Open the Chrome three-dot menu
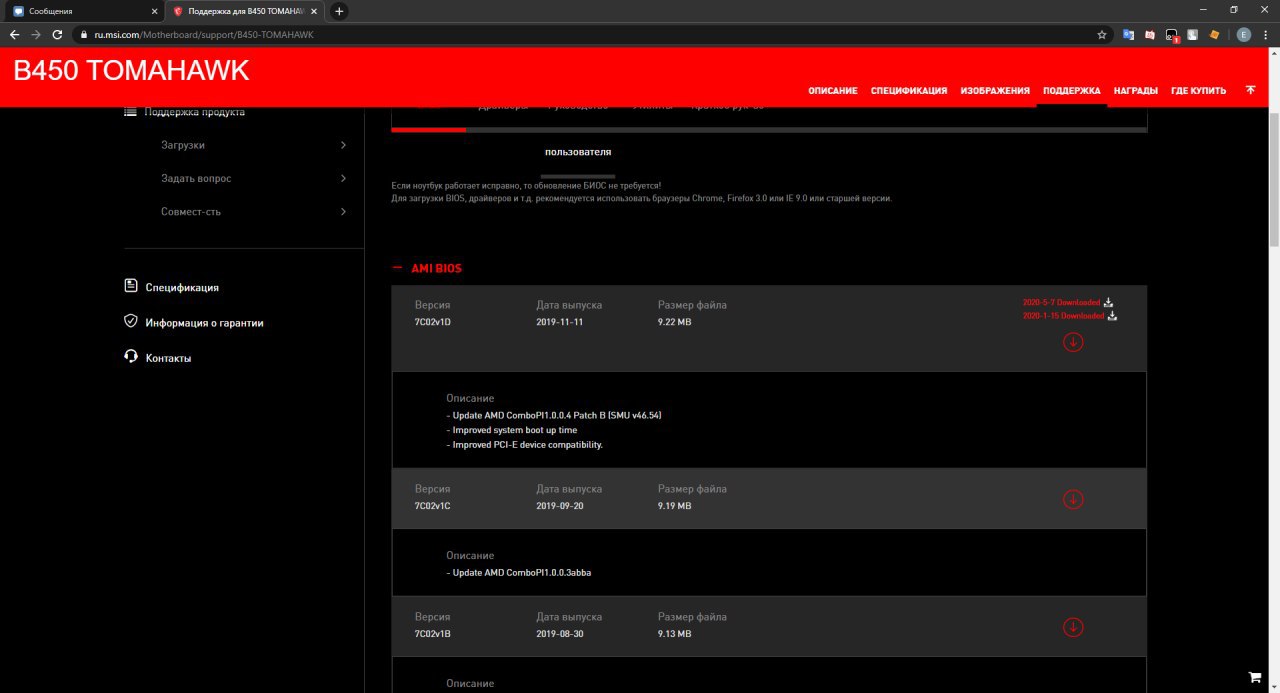Image resolution: width=1280 pixels, height=693 pixels. tap(1266, 34)
